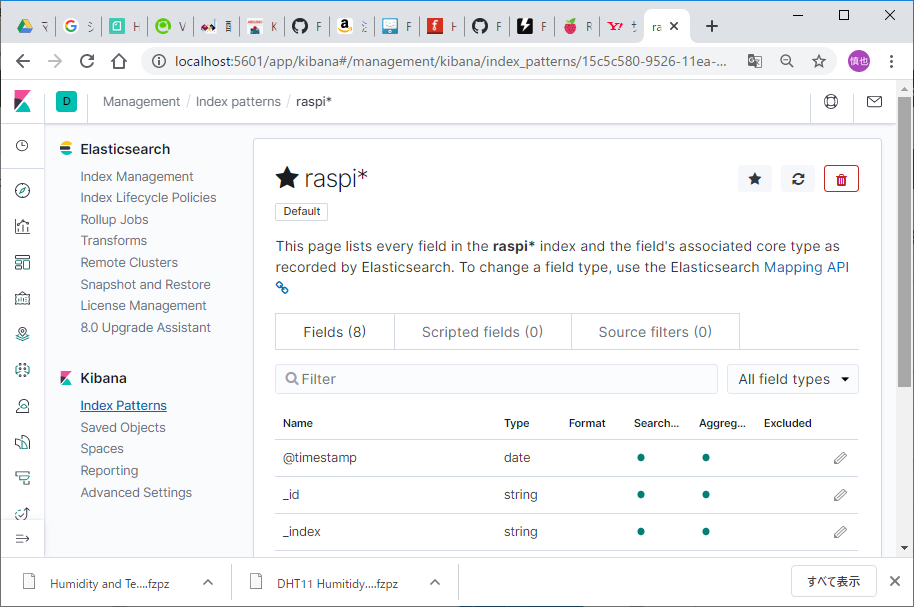Click the Mapping API link icon
This screenshot has height=607, width=914.
[x=282, y=287]
